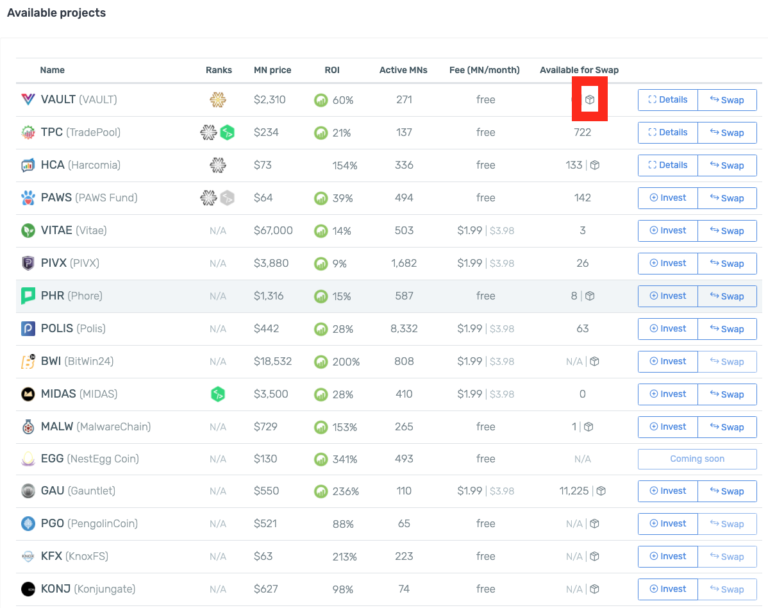Screen dimensions: 768x608
Task: Invest in the VITAE project
Action: 667,230
